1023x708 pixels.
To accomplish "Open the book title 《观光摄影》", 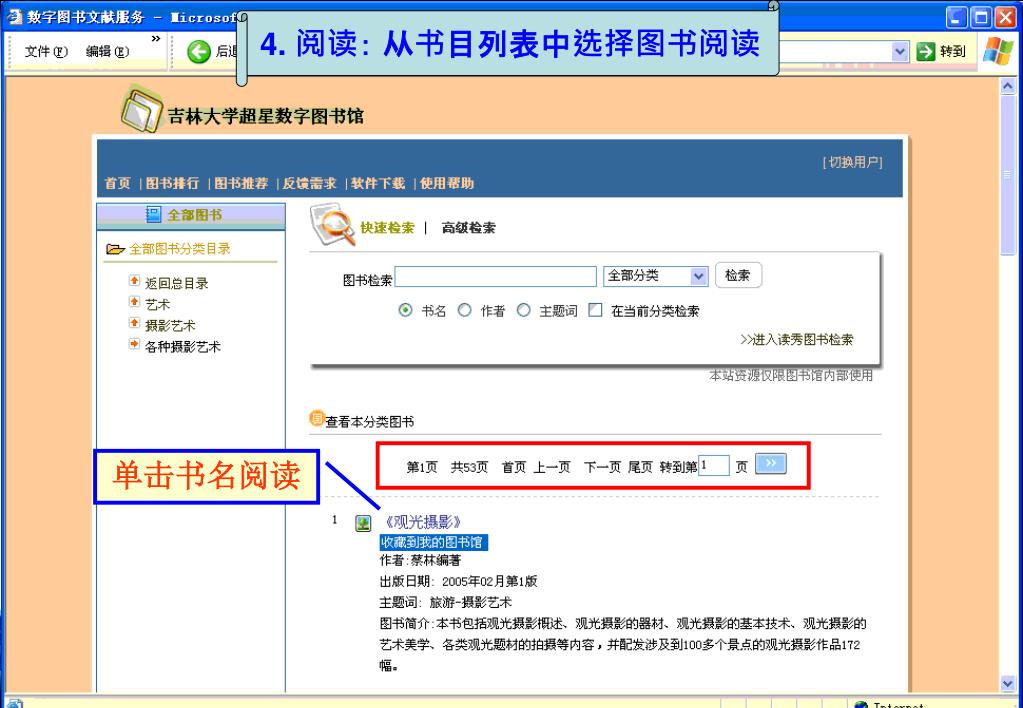I will pos(424,522).
